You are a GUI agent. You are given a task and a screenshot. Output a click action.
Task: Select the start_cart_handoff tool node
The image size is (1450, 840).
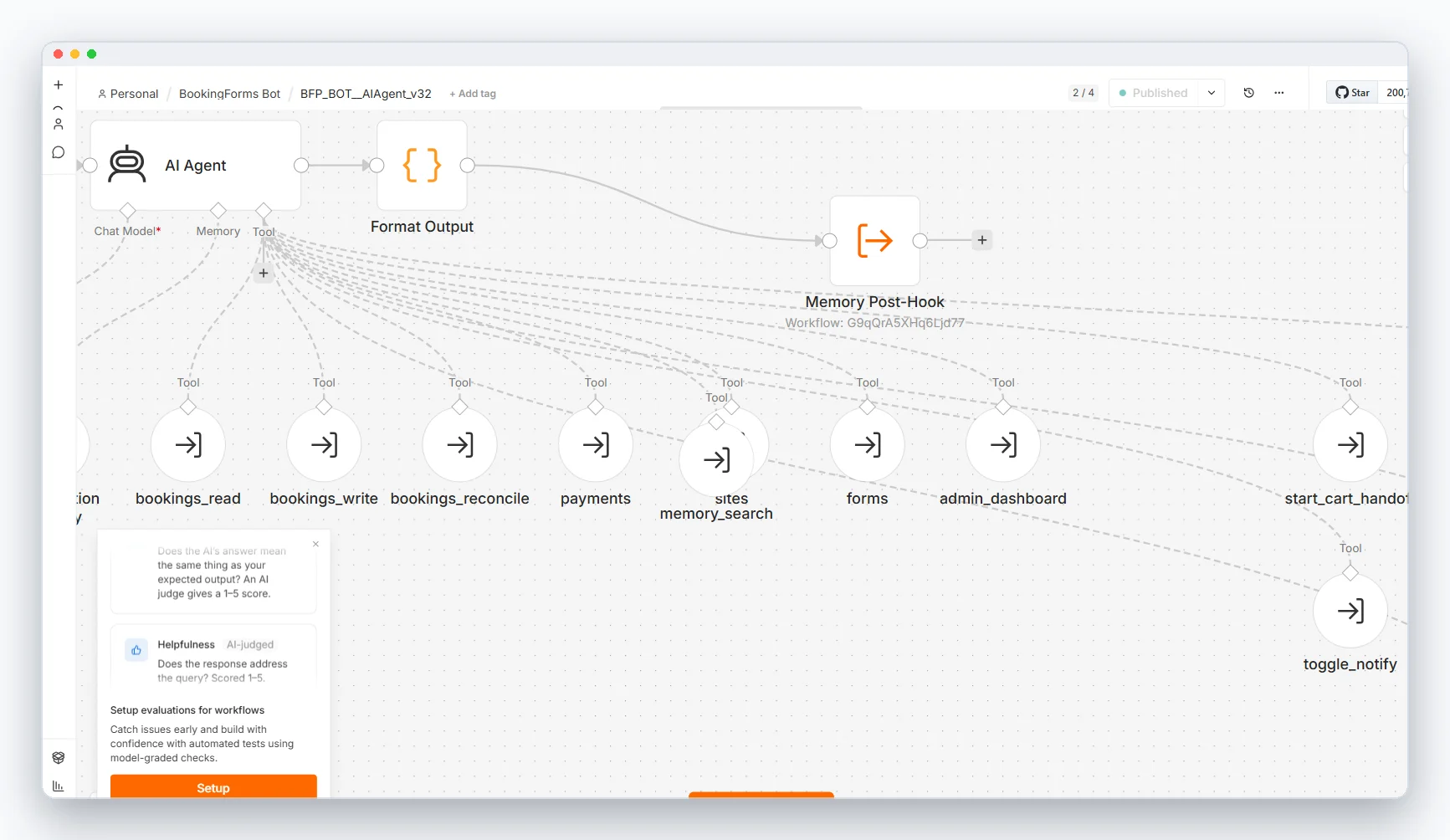click(x=1350, y=445)
